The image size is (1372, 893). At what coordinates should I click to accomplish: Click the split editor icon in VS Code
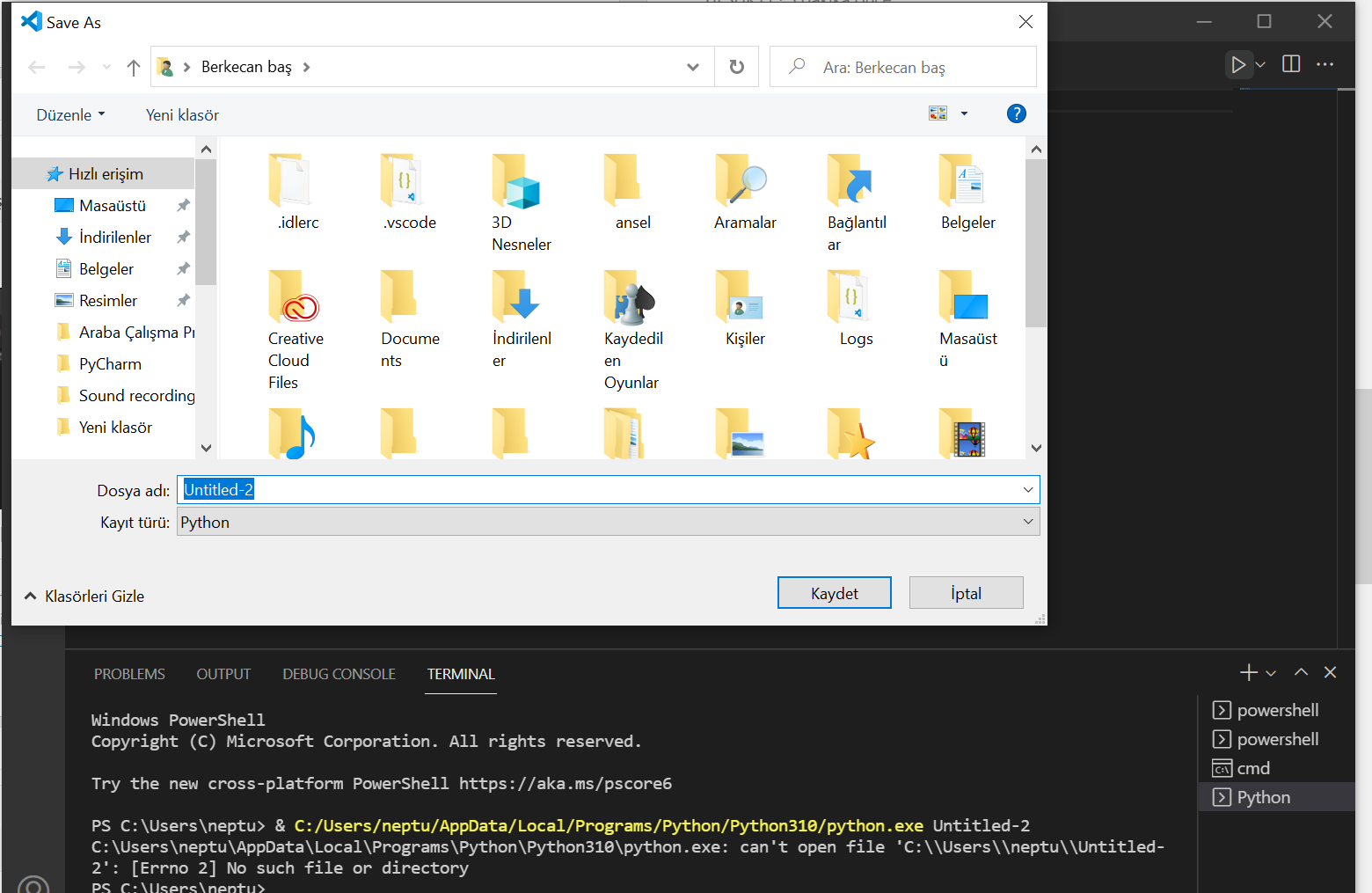(x=1291, y=64)
